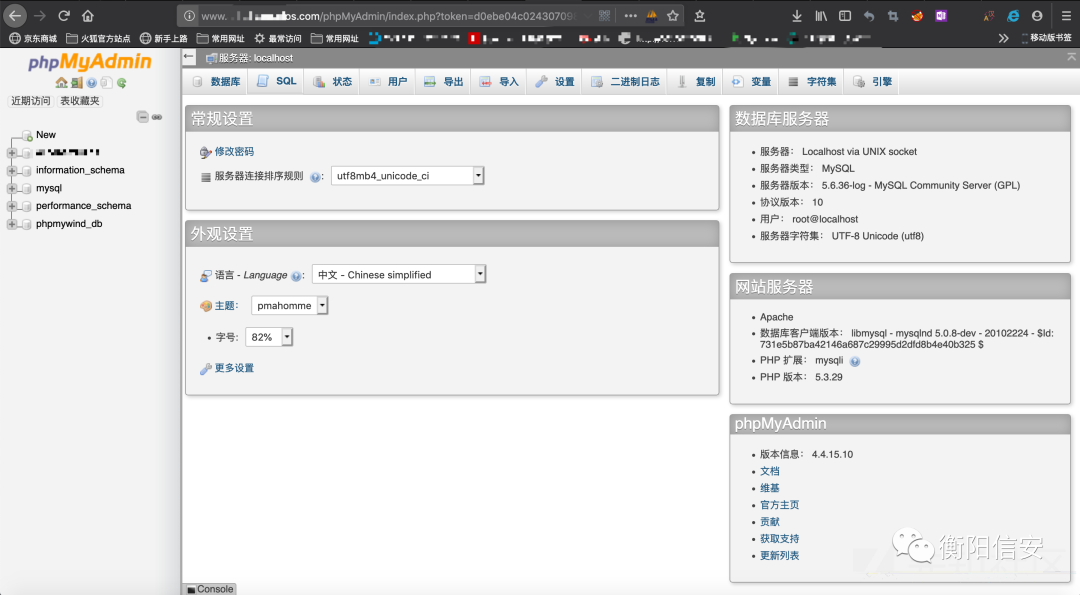Click the screenshot crop icon in browser toolbar

click(893, 16)
